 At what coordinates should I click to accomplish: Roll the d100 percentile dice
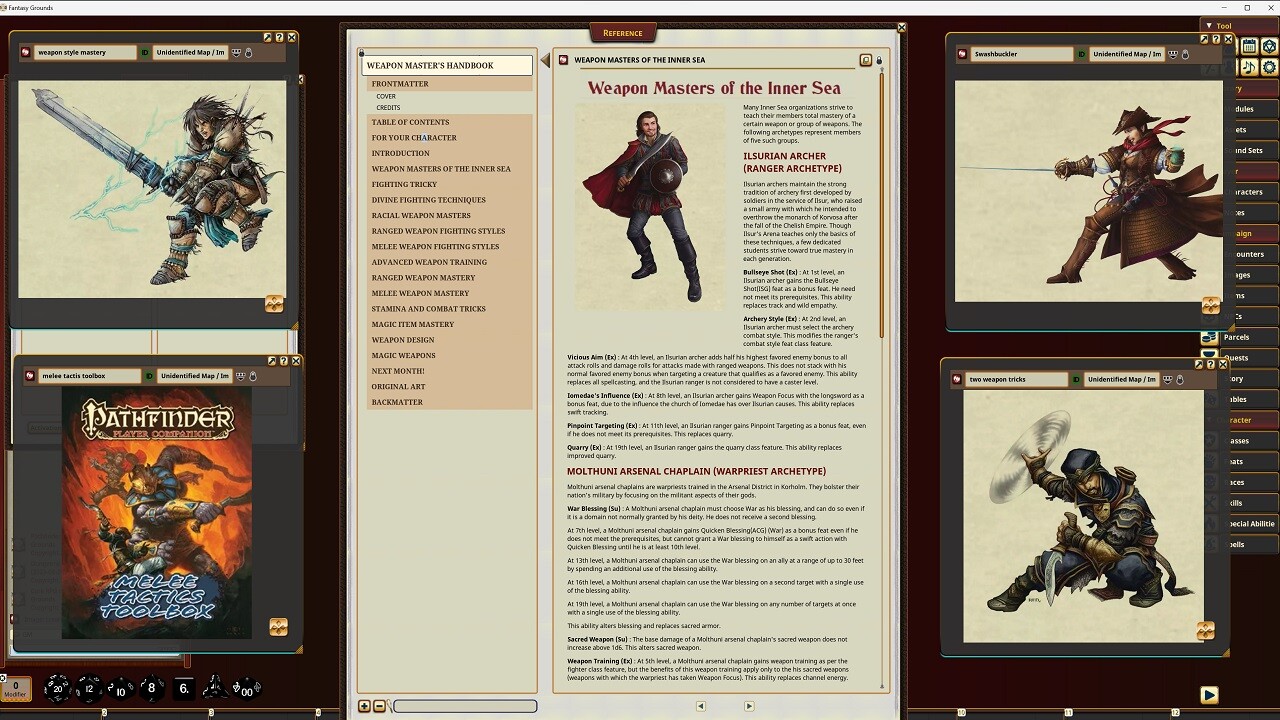pyautogui.click(x=246, y=691)
